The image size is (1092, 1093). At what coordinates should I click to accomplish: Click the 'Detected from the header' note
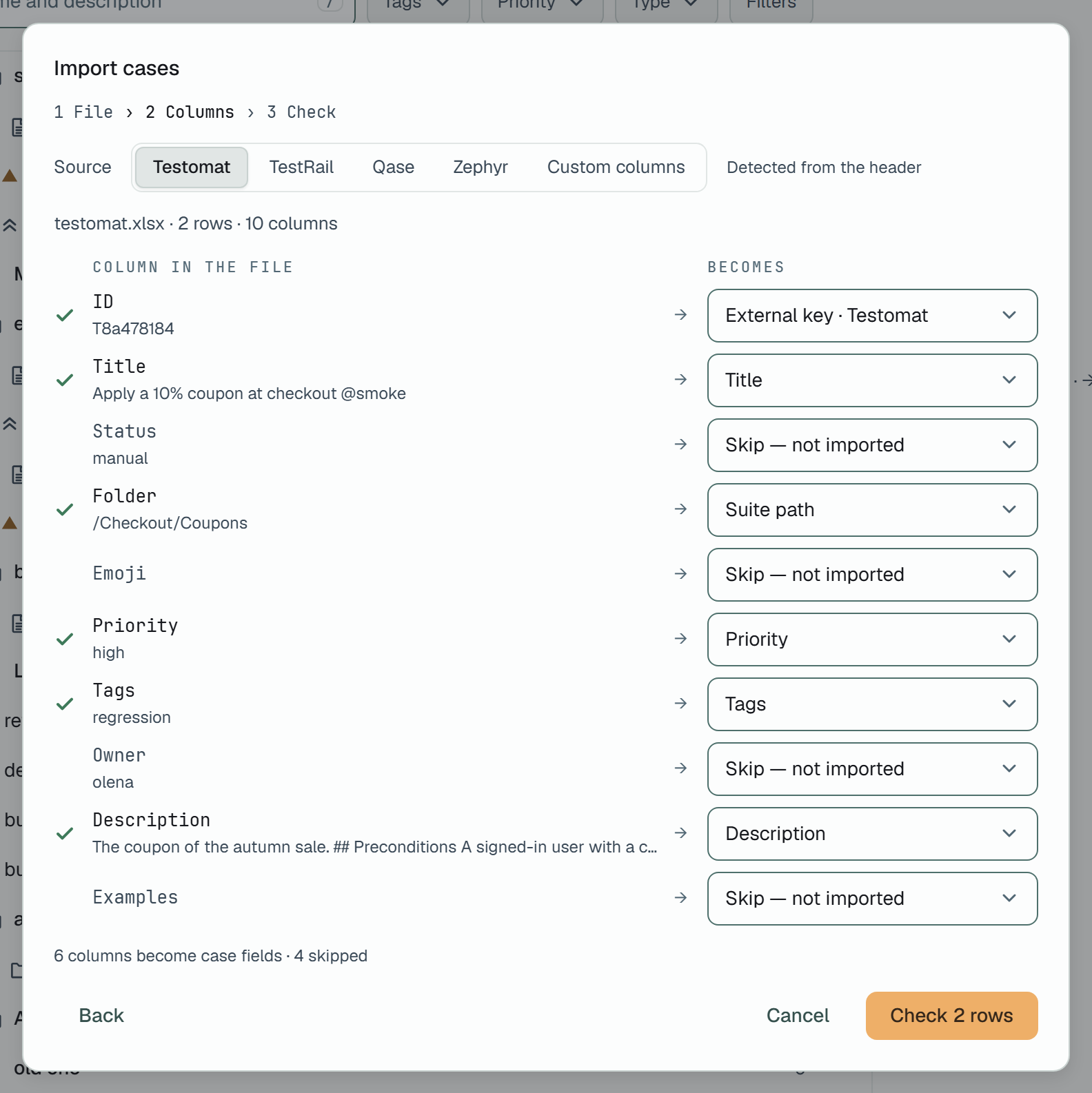(x=824, y=167)
